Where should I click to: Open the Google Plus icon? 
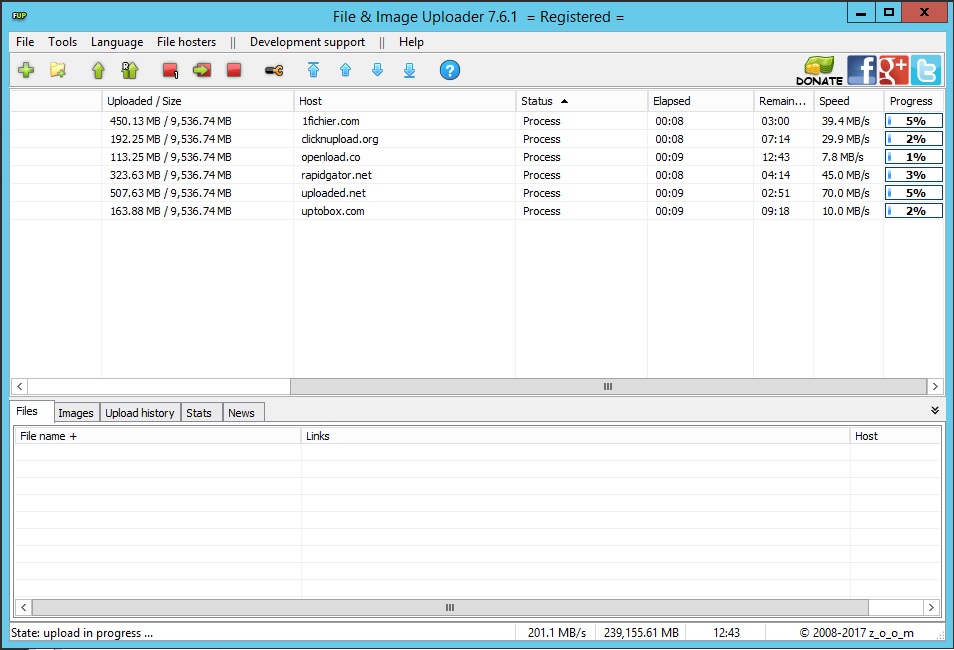click(x=893, y=70)
